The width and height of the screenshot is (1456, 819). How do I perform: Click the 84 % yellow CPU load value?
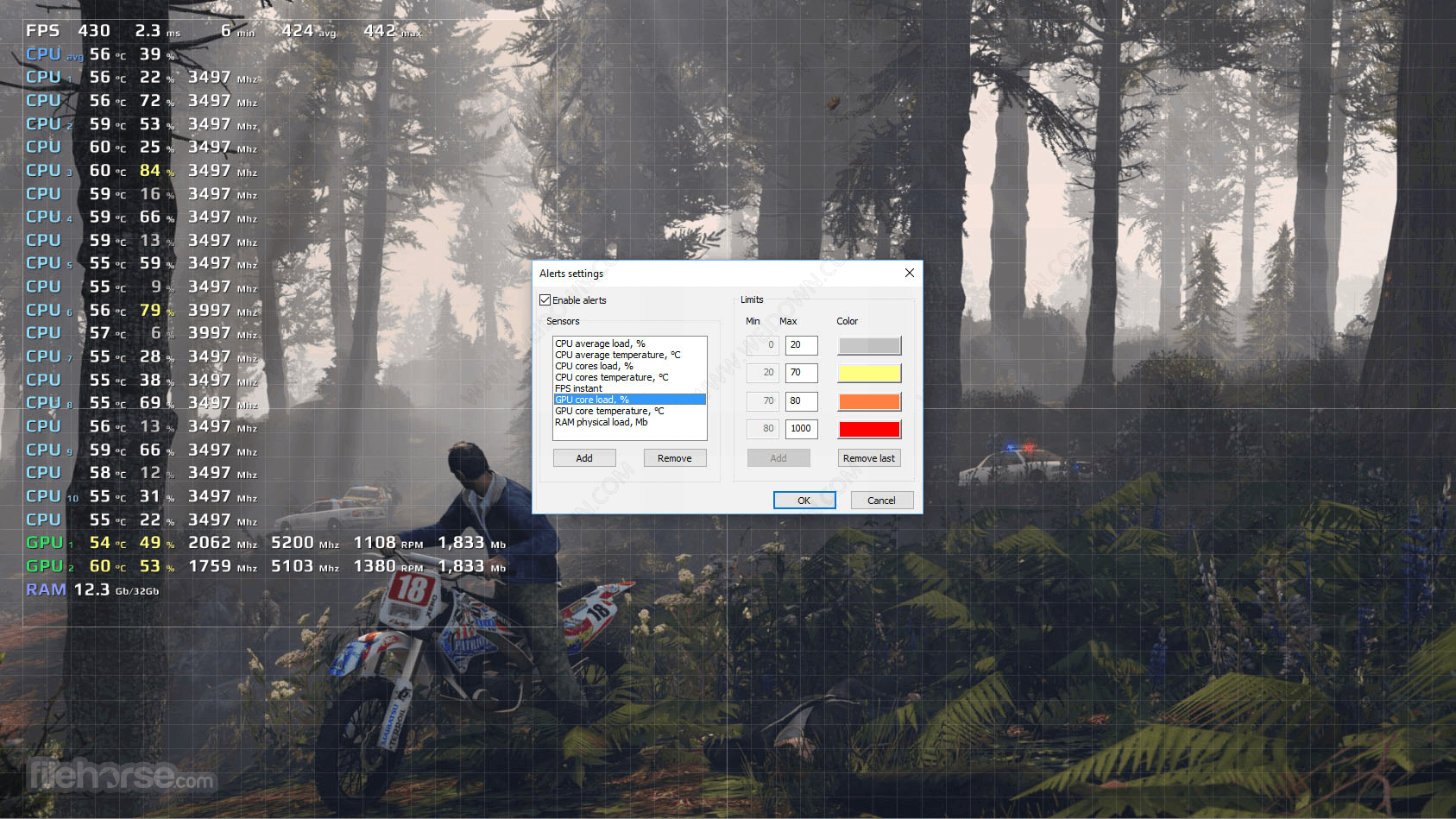(x=157, y=171)
